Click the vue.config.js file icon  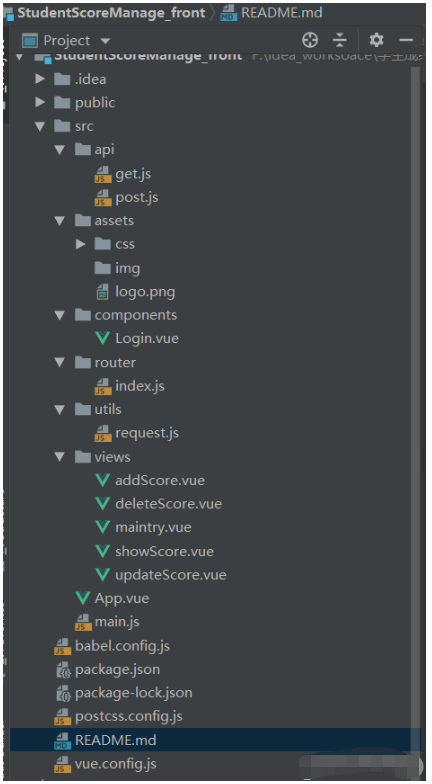pos(63,764)
